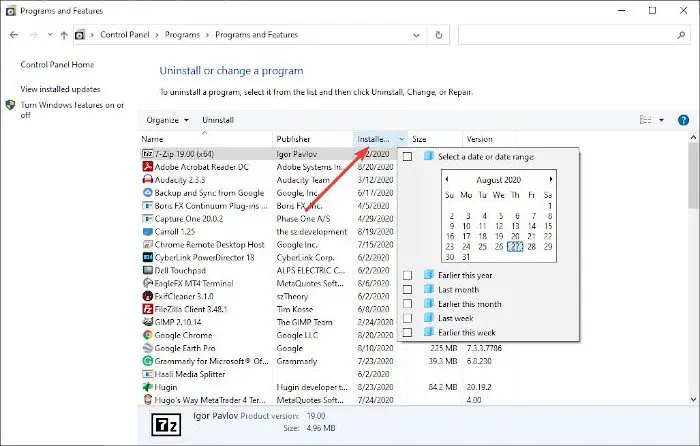Click the scrollbar down arrow
This screenshot has height=446, width=700.
pos(693,400)
